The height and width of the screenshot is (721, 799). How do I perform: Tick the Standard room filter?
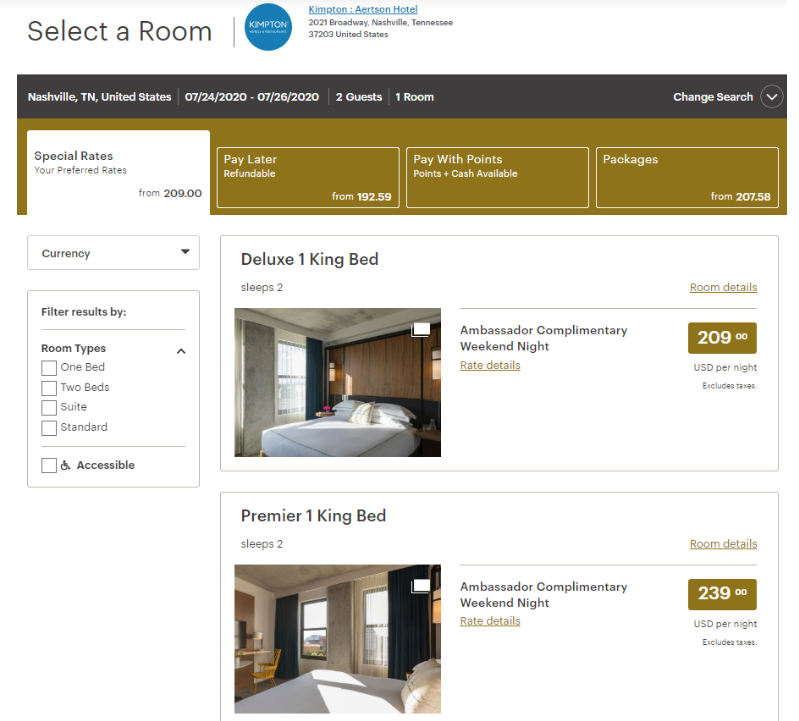pyautogui.click(x=49, y=428)
